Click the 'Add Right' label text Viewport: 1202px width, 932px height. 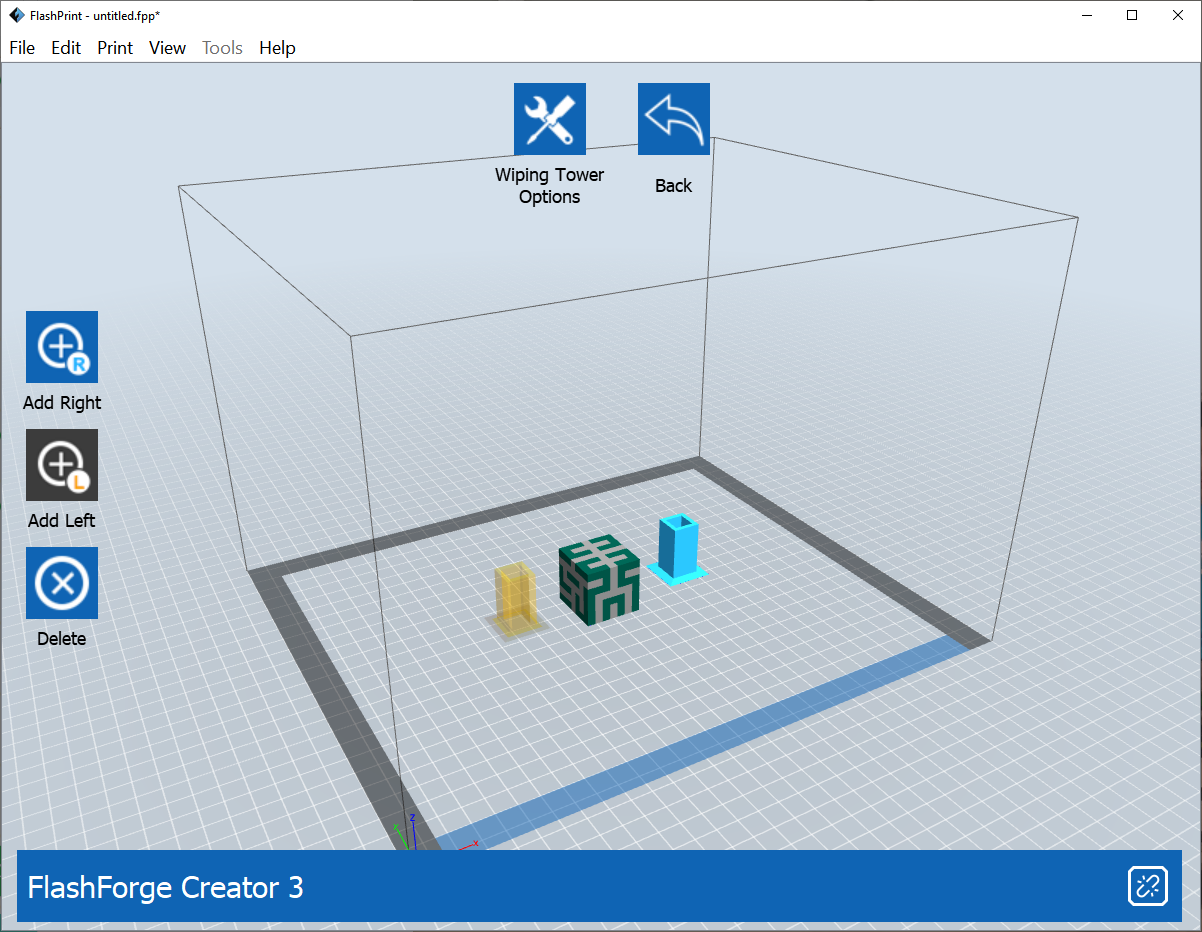tap(62, 403)
